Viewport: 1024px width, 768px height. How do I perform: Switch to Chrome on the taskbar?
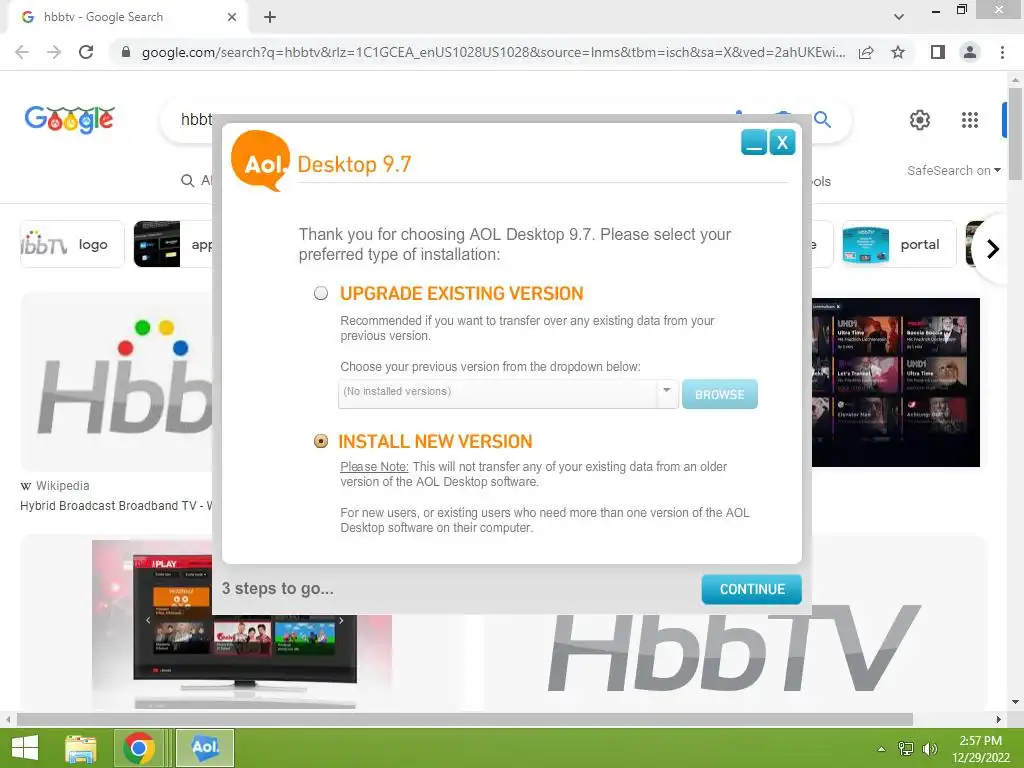(139, 748)
